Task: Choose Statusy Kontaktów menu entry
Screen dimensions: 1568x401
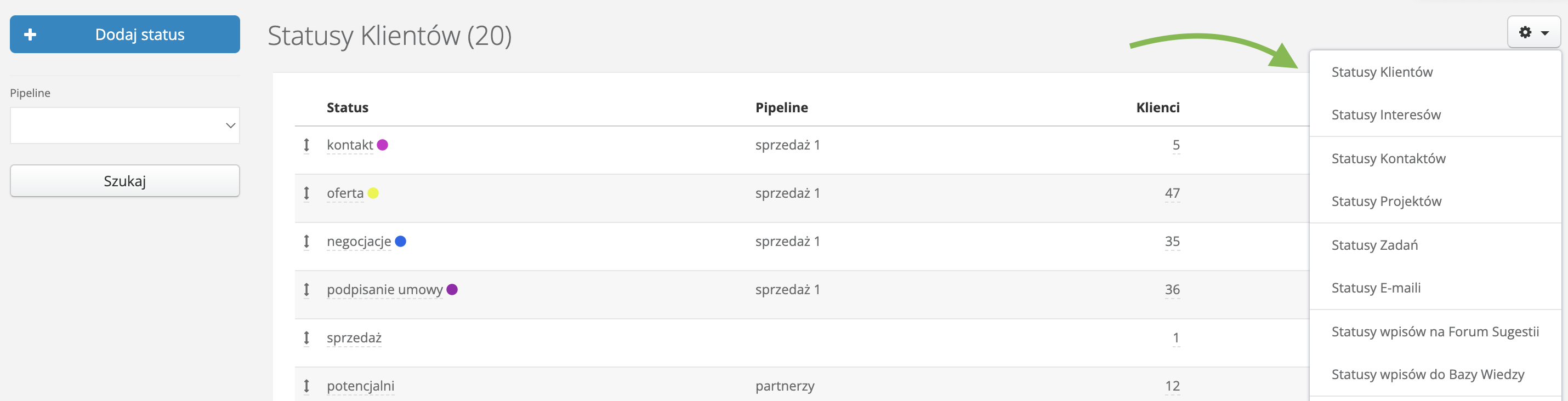Action: 1388,158
